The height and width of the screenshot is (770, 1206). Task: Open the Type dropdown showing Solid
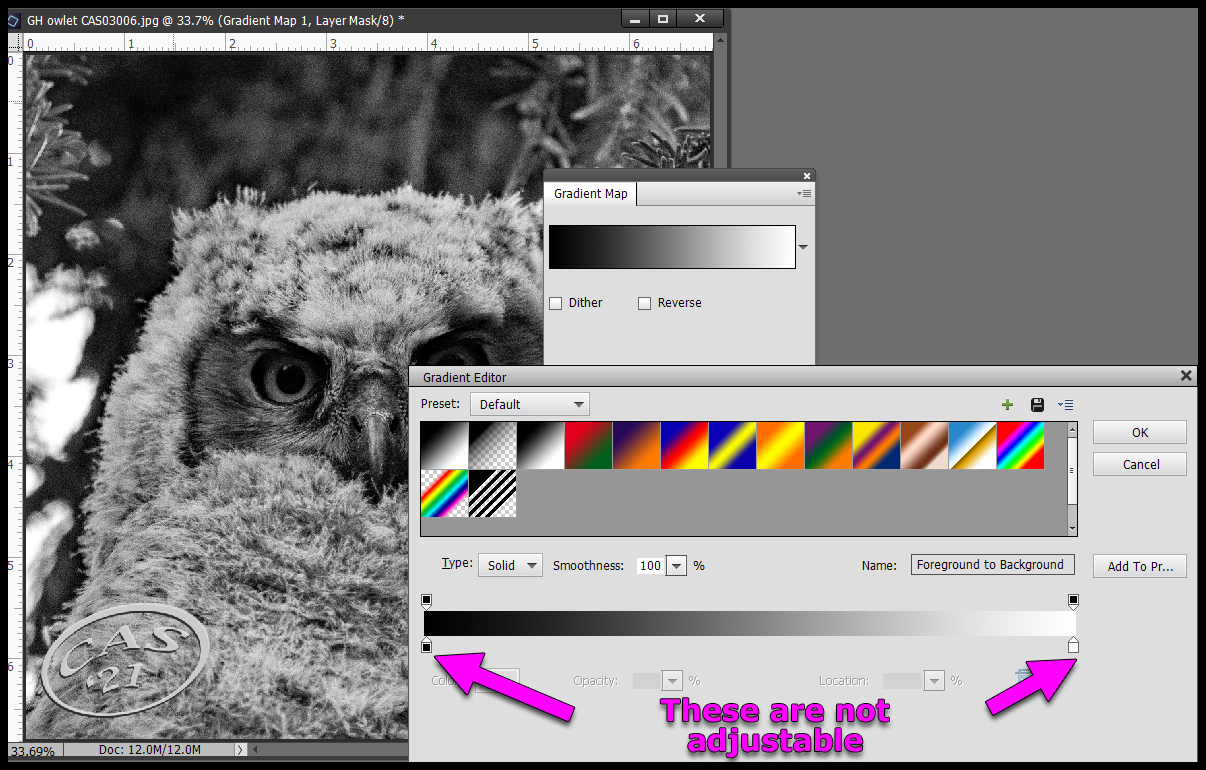click(x=510, y=565)
